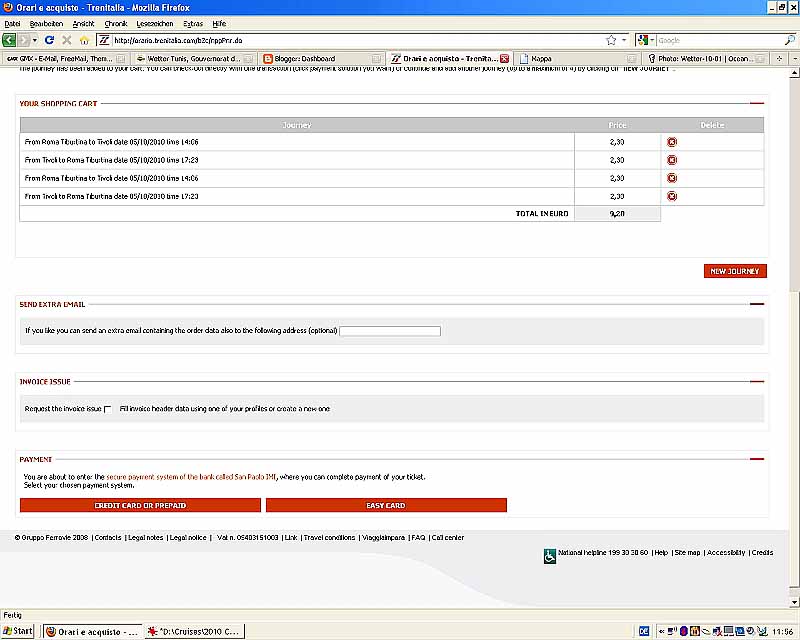Select the Orari e acquisto taskbar button

[x=92, y=632]
